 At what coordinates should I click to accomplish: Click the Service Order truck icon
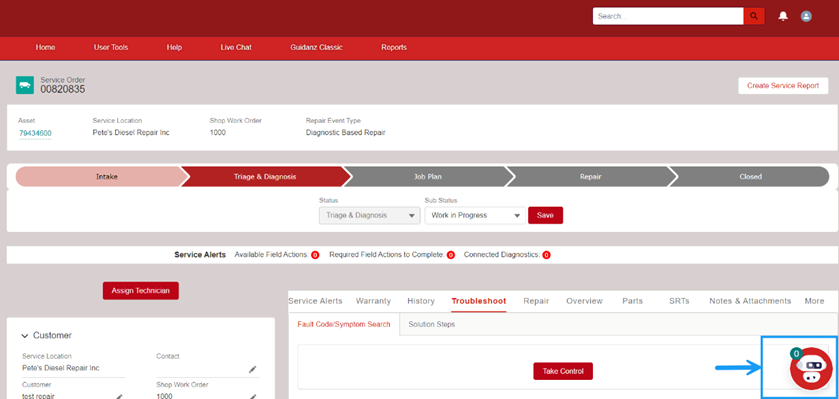[x=25, y=85]
